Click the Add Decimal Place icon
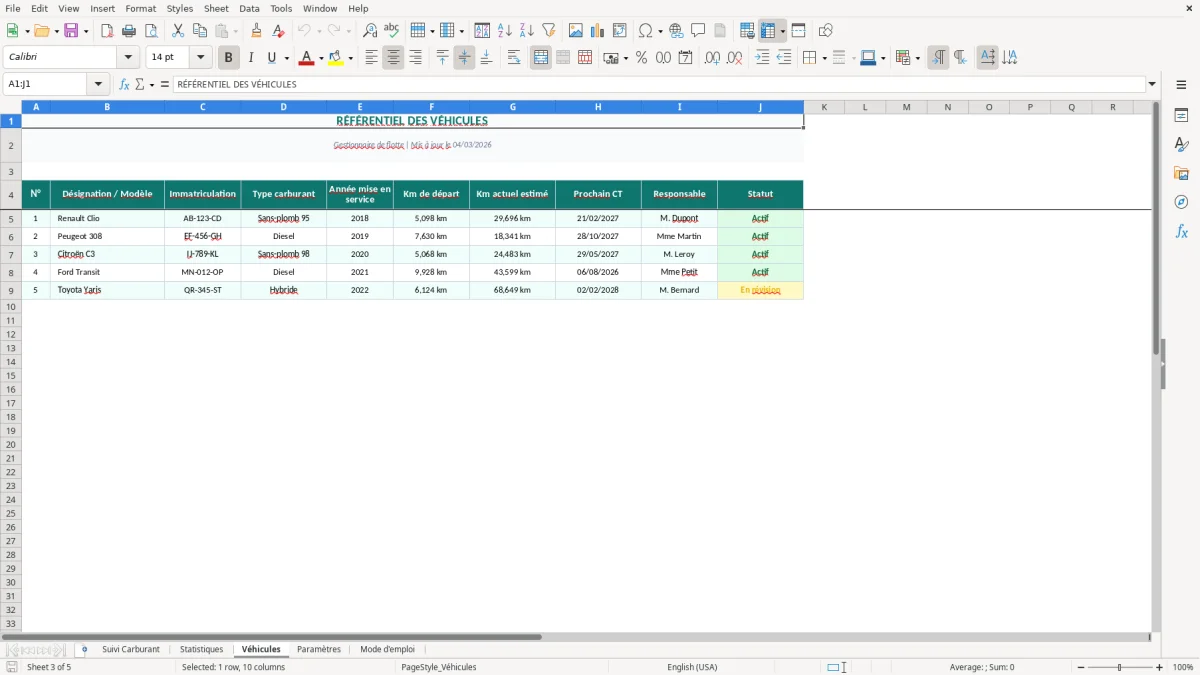 click(712, 58)
